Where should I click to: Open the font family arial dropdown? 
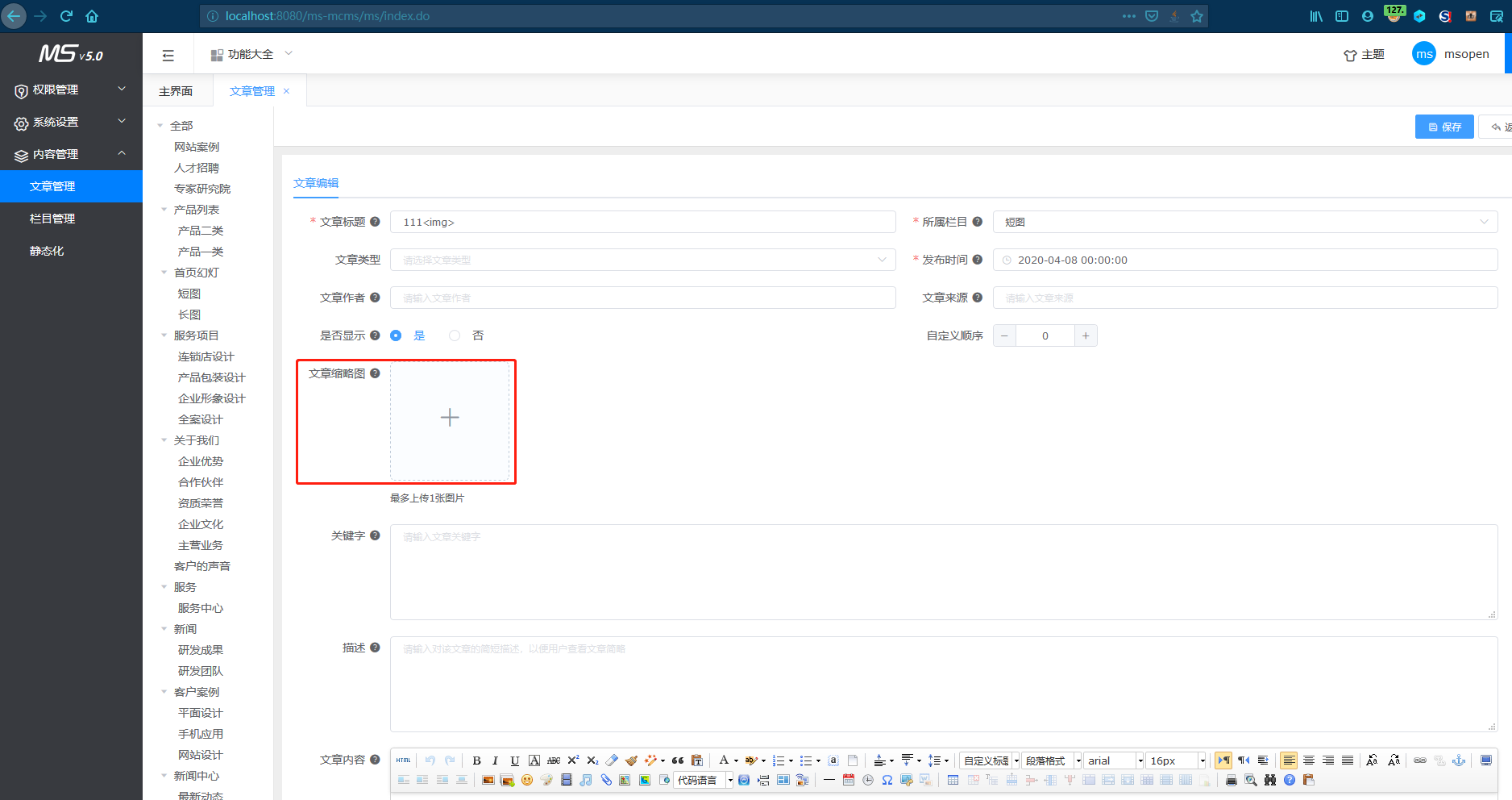pos(1115,760)
